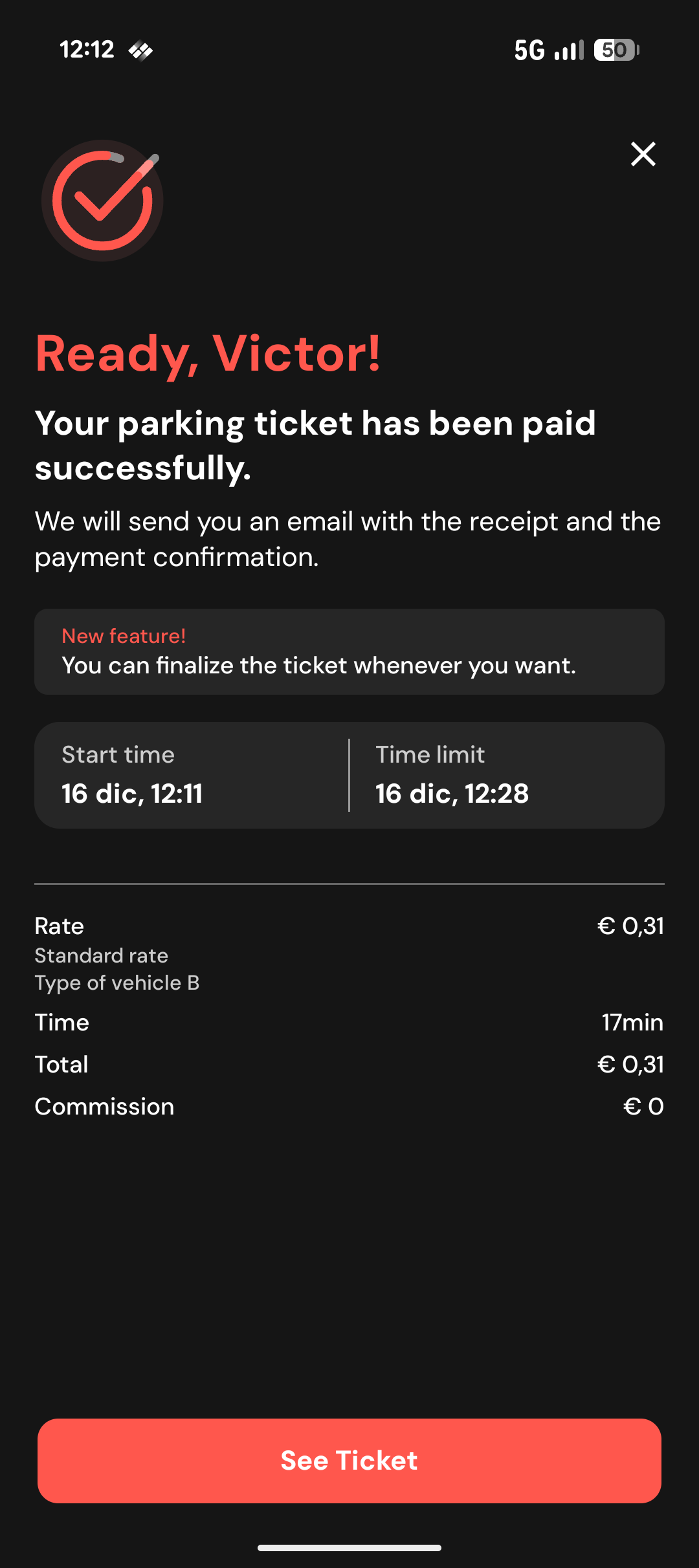This screenshot has height=1568, width=699.
Task: Close the payment confirmation screen
Action: click(x=643, y=154)
